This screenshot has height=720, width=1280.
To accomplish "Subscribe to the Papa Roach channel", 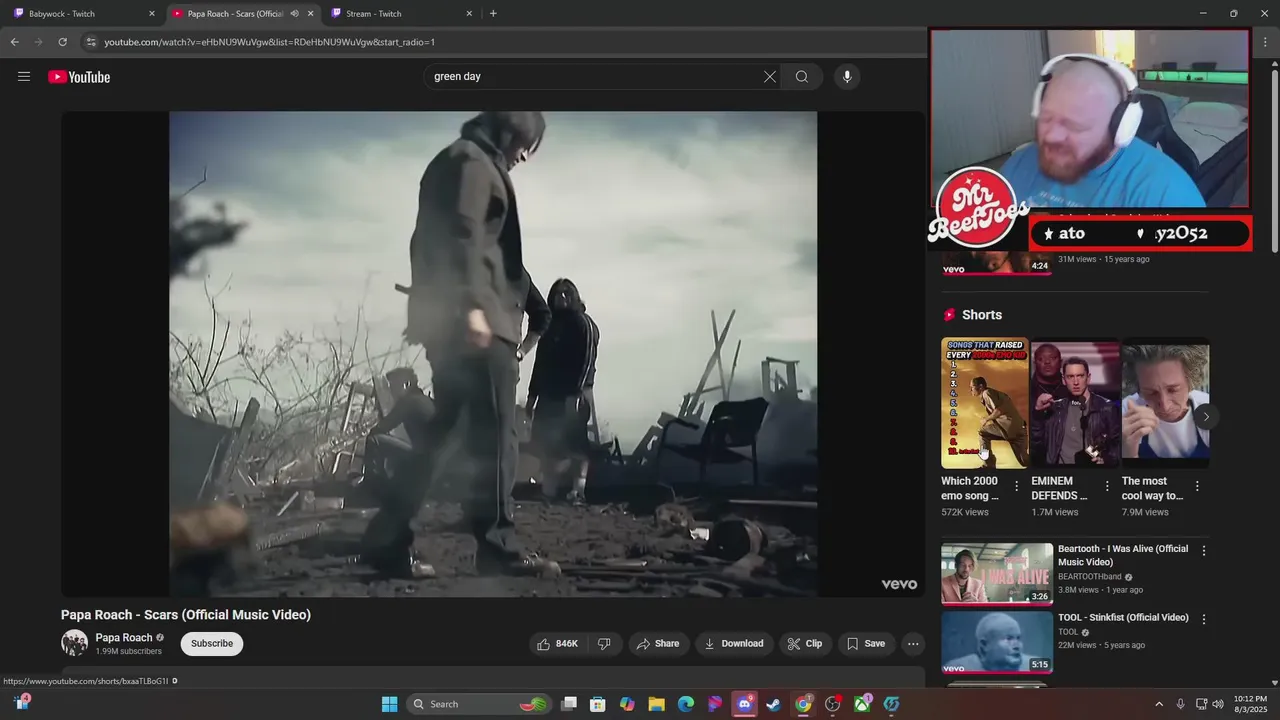I will [x=212, y=644].
